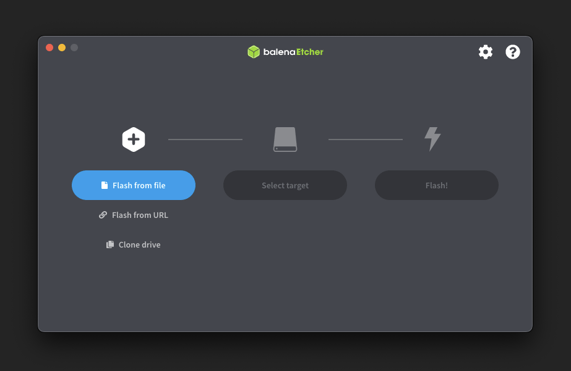The height and width of the screenshot is (371, 571).
Task: Choose the Clone drive option
Action: [x=133, y=245]
